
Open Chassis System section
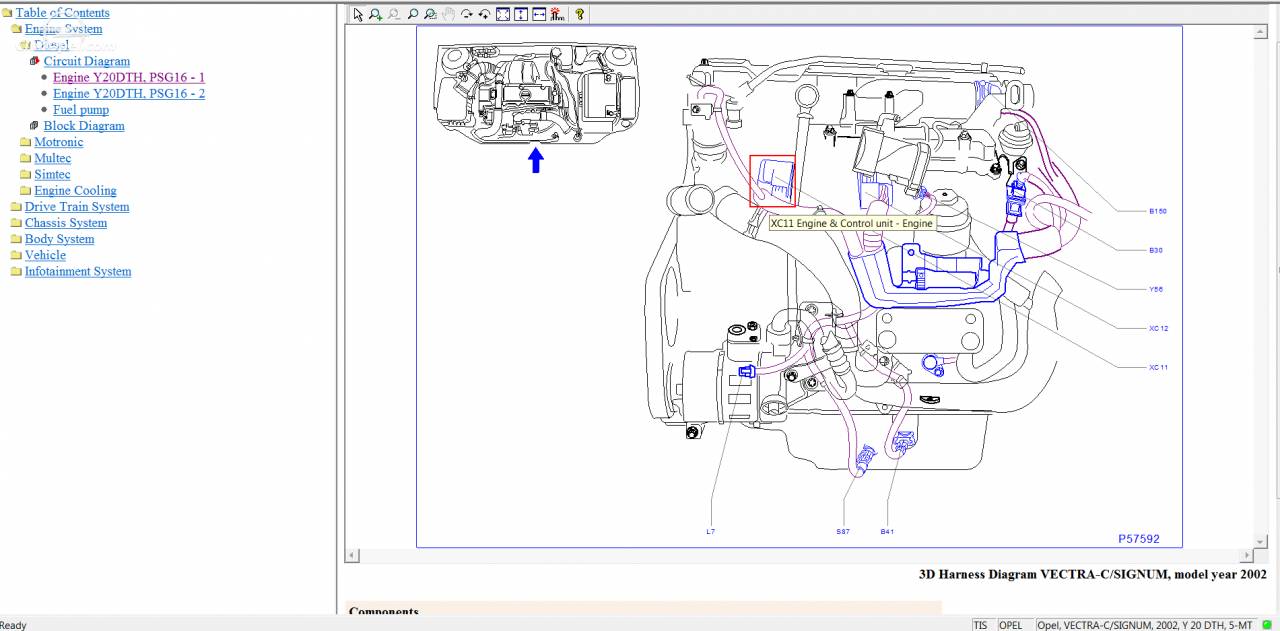click(66, 223)
